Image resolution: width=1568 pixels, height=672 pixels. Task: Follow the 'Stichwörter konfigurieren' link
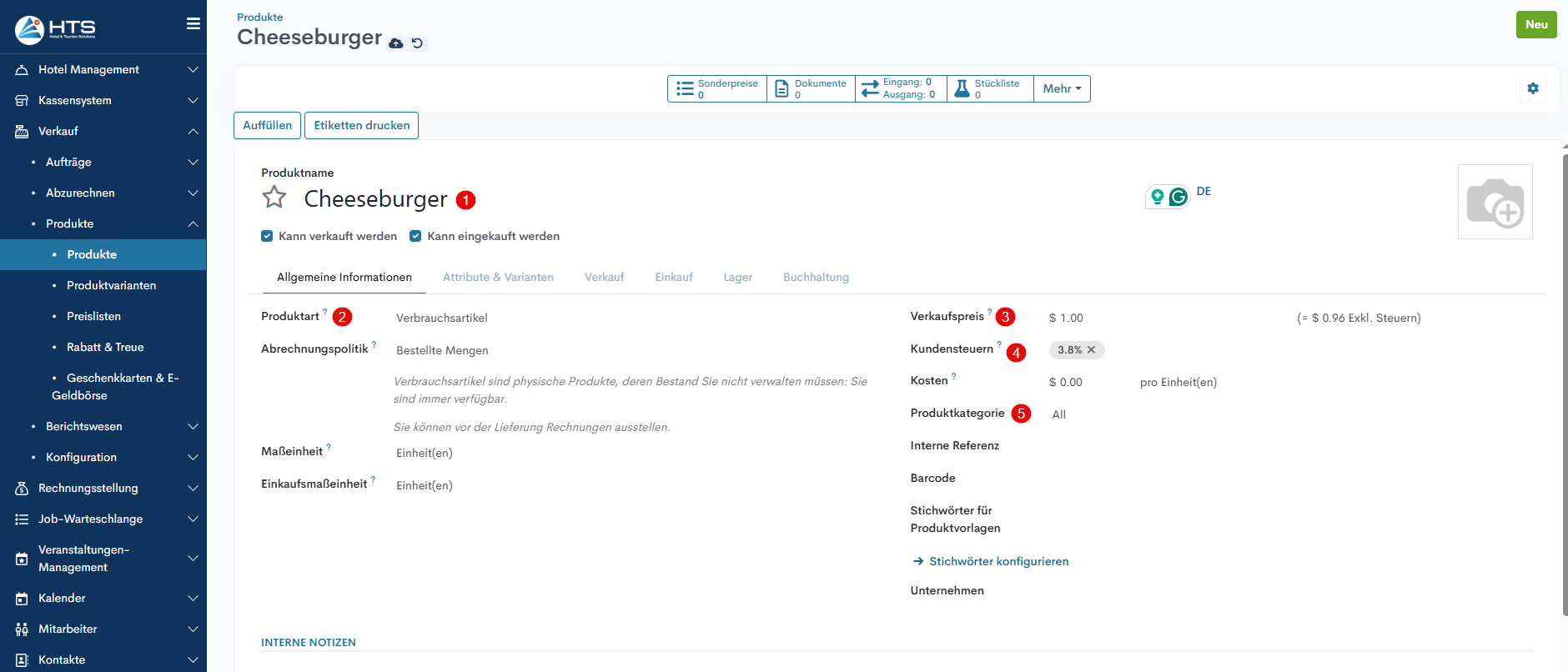pyautogui.click(x=998, y=561)
